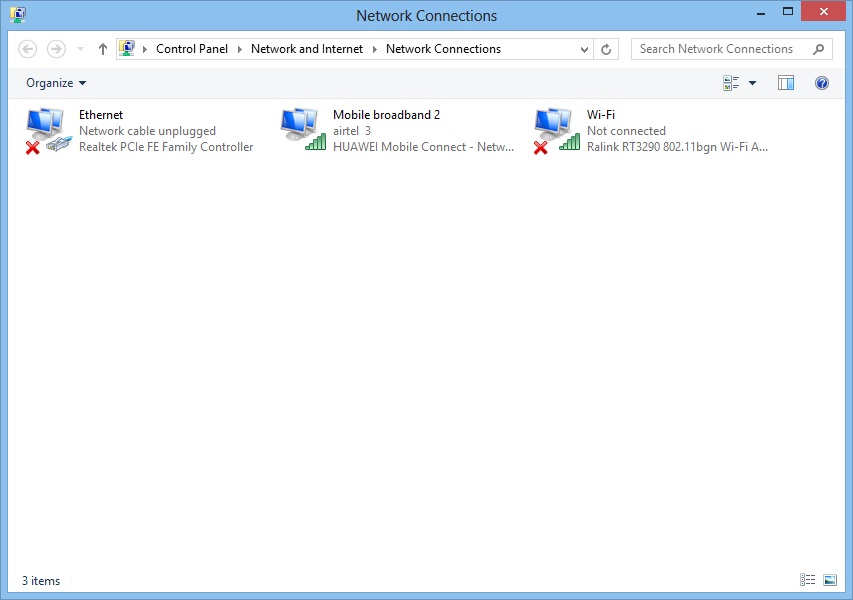Open the address bar history dropdown
The image size is (853, 600).
click(x=582, y=48)
